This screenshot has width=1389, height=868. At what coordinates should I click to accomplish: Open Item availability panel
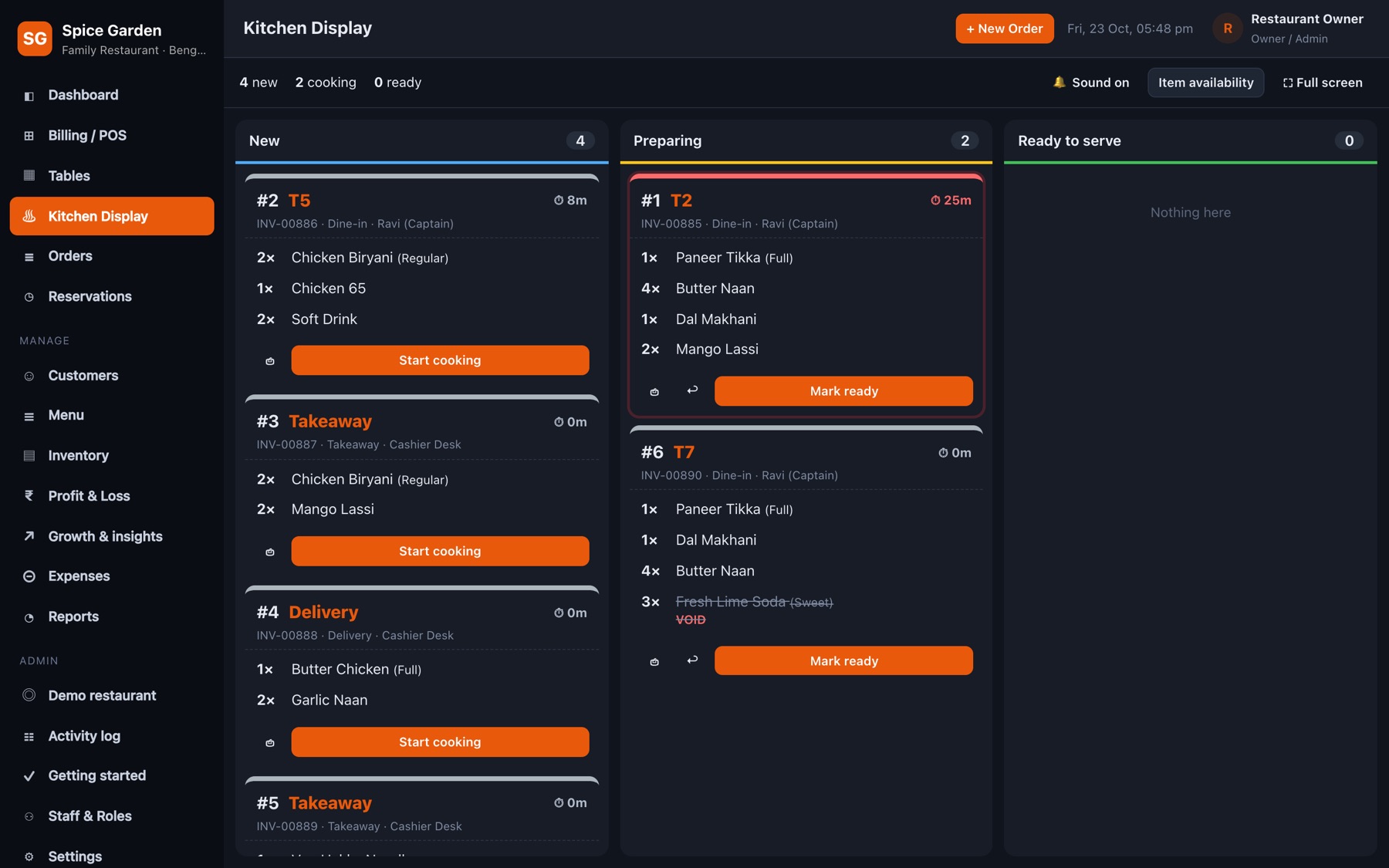(1205, 83)
